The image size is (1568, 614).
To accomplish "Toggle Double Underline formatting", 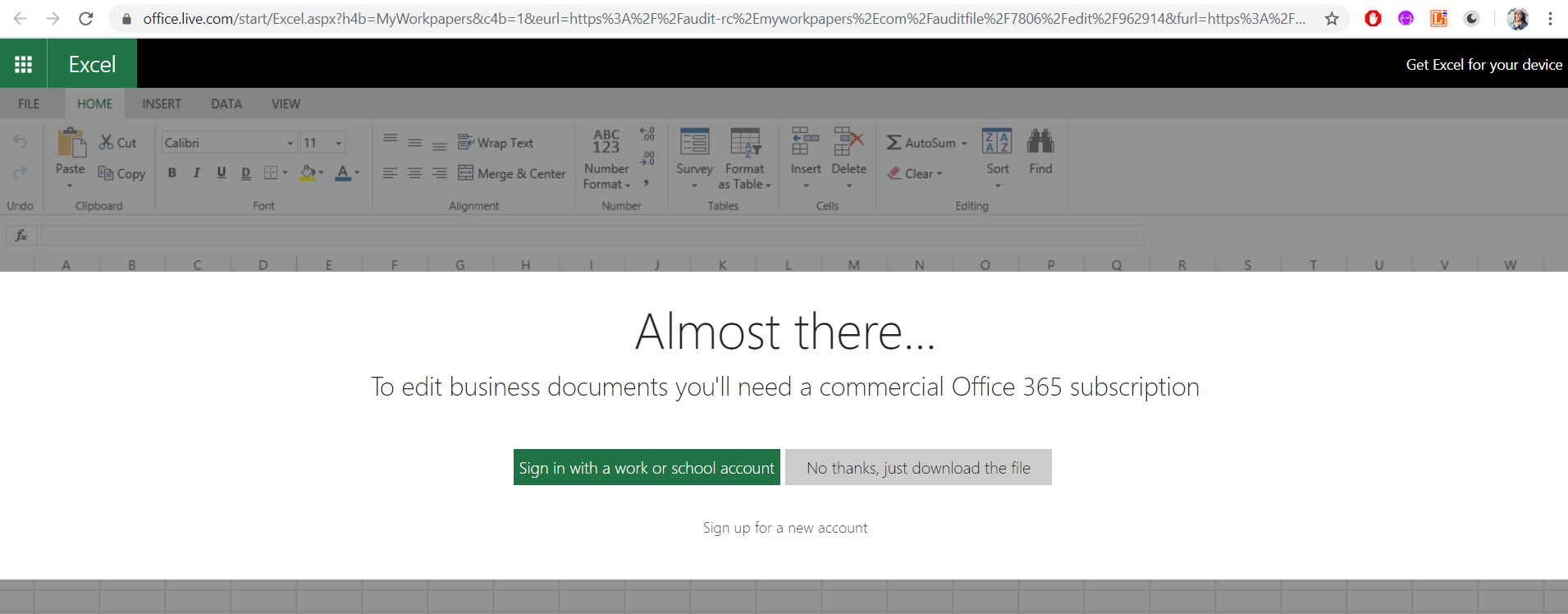I will pos(246,172).
